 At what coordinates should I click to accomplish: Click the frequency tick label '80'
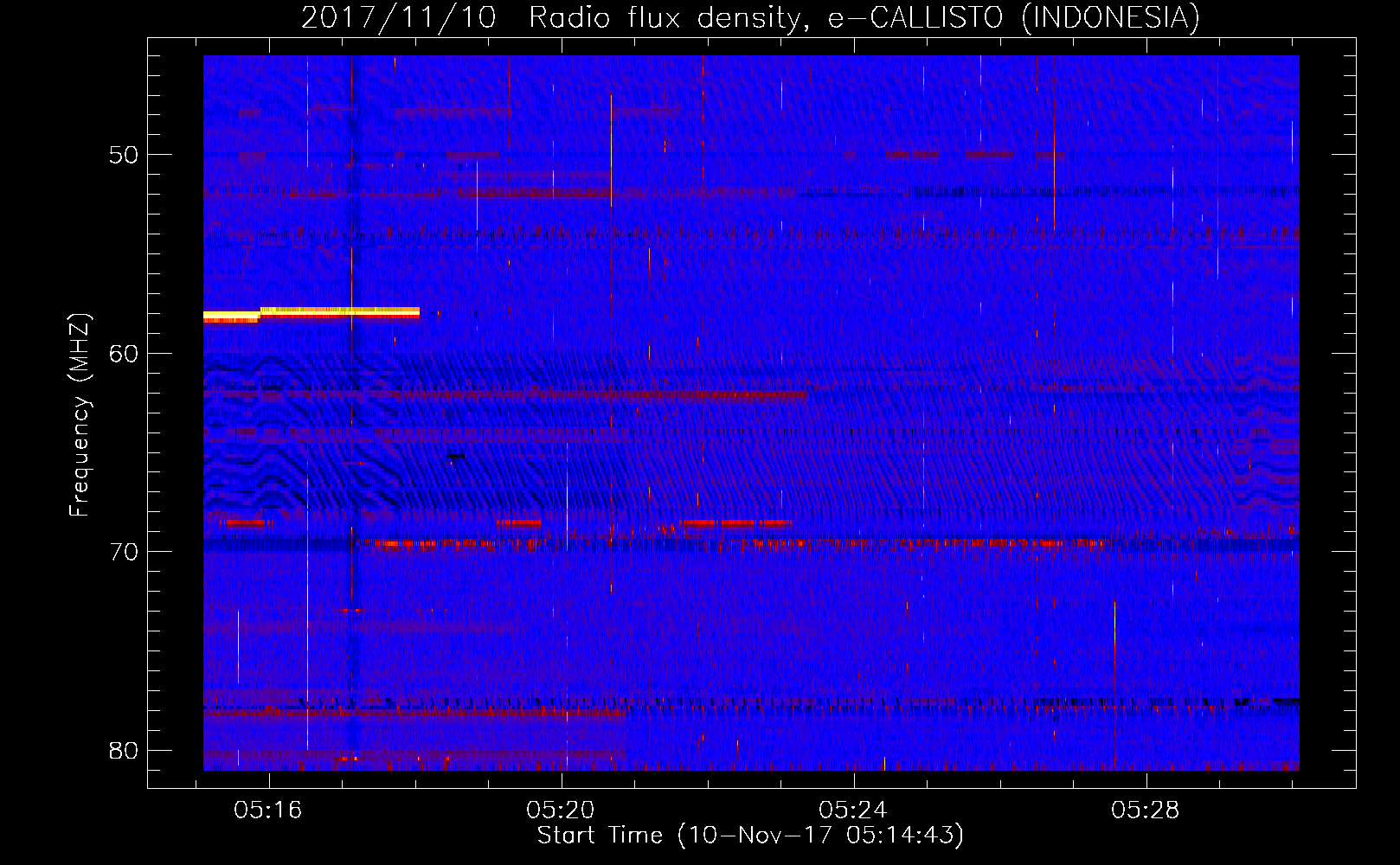[x=124, y=750]
